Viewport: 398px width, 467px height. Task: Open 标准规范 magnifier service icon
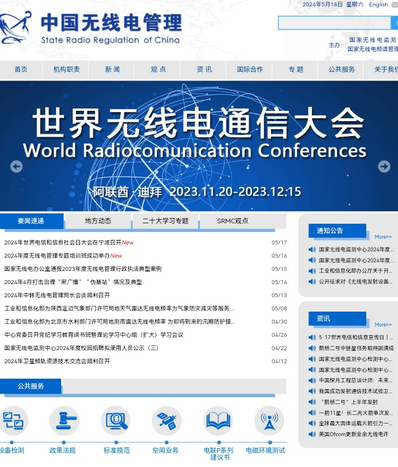pos(116,421)
